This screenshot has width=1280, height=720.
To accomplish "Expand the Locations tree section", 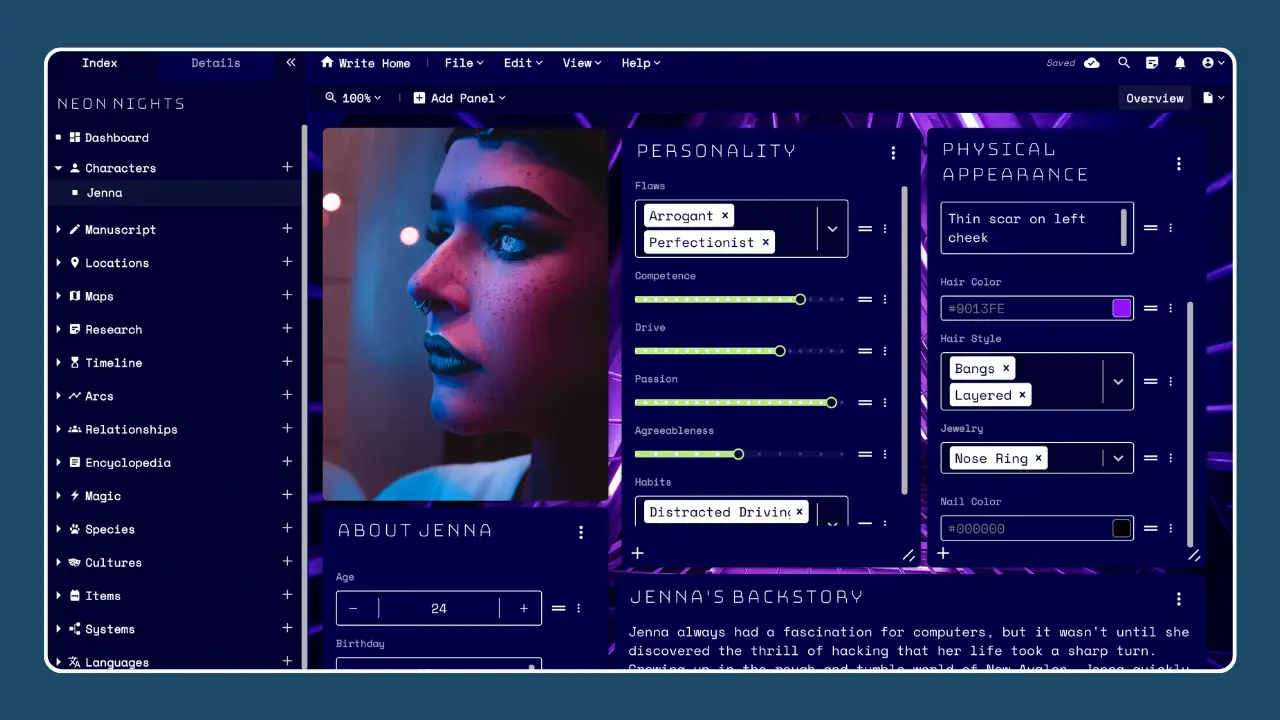I will point(59,263).
